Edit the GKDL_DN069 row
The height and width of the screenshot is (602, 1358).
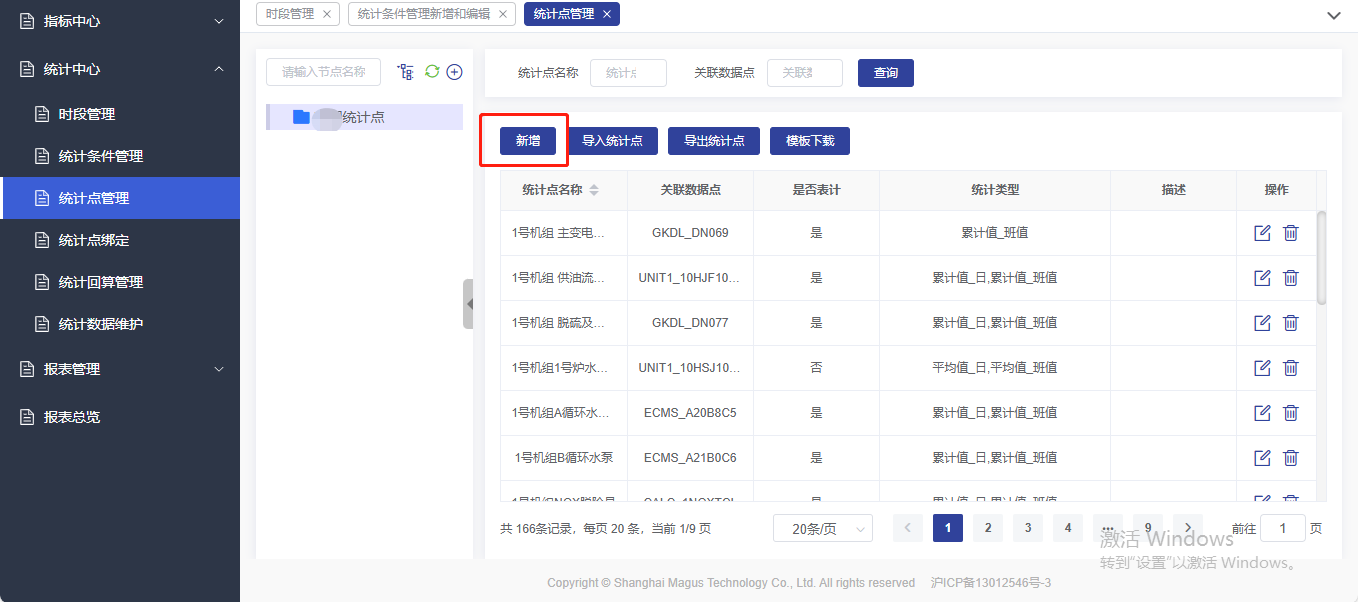coord(1262,233)
